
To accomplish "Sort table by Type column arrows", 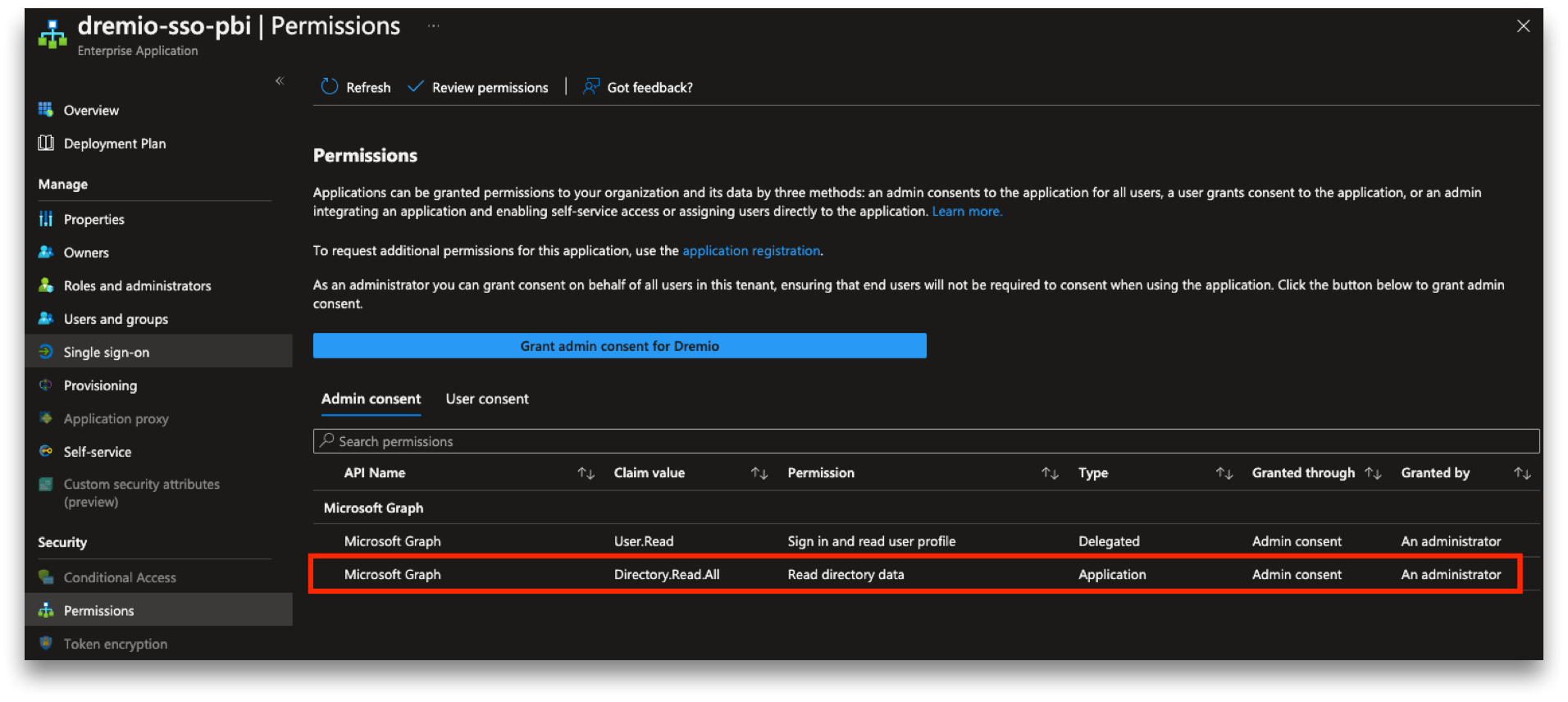I will (1224, 473).
